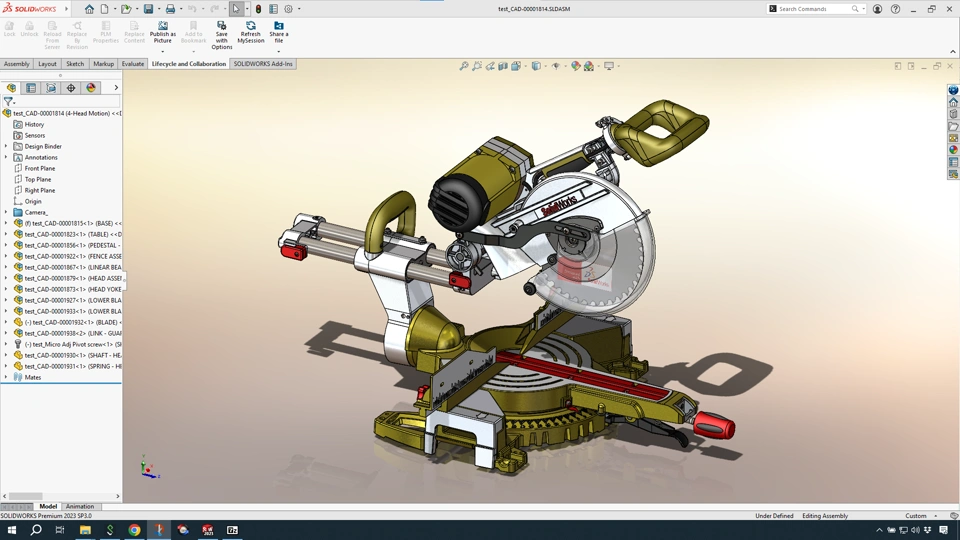Save the assembly with the floppy disk icon
Viewport: 960px width, 540px height.
click(148, 9)
